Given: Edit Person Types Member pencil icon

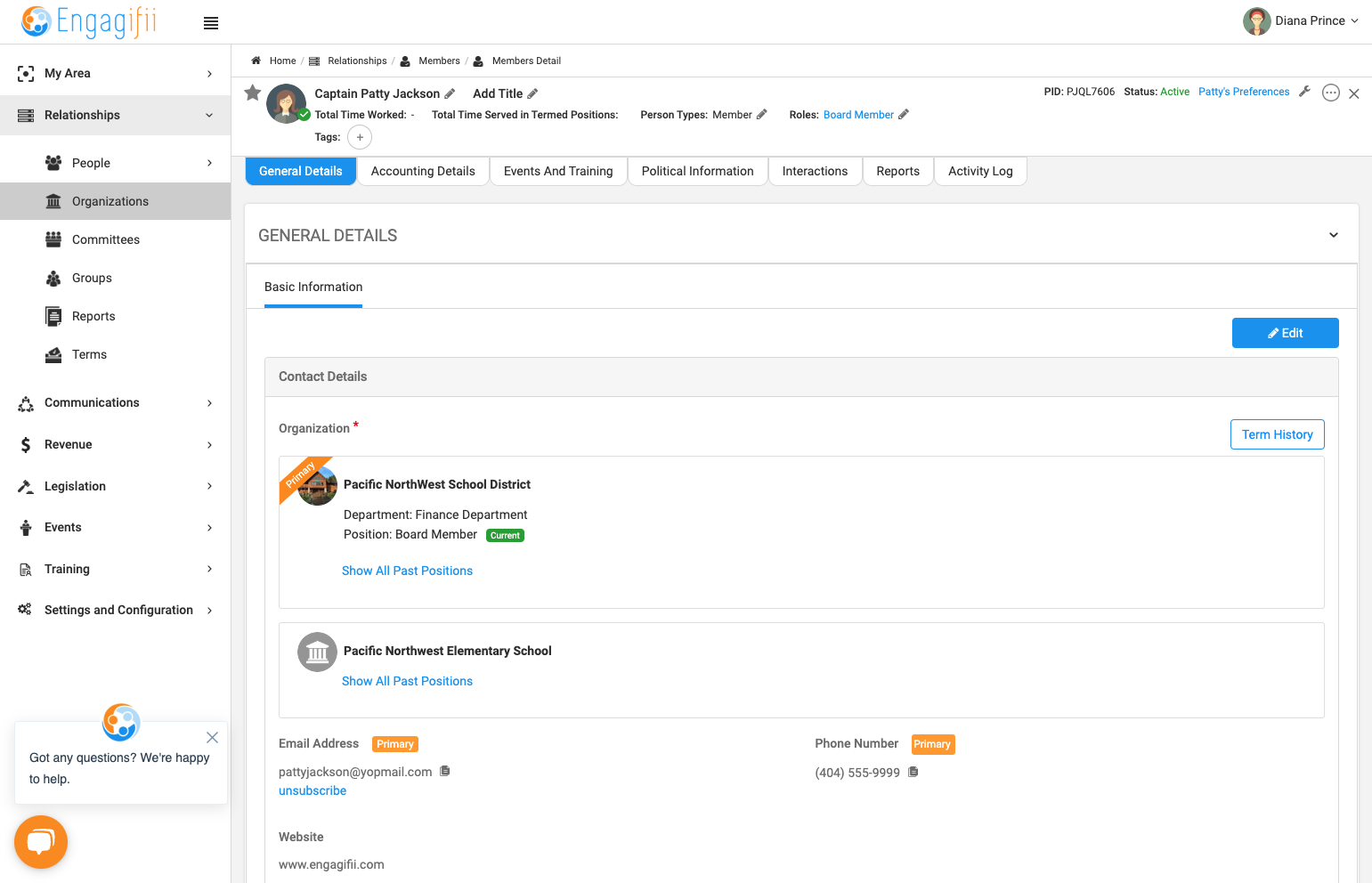Looking at the screenshot, I should [761, 114].
